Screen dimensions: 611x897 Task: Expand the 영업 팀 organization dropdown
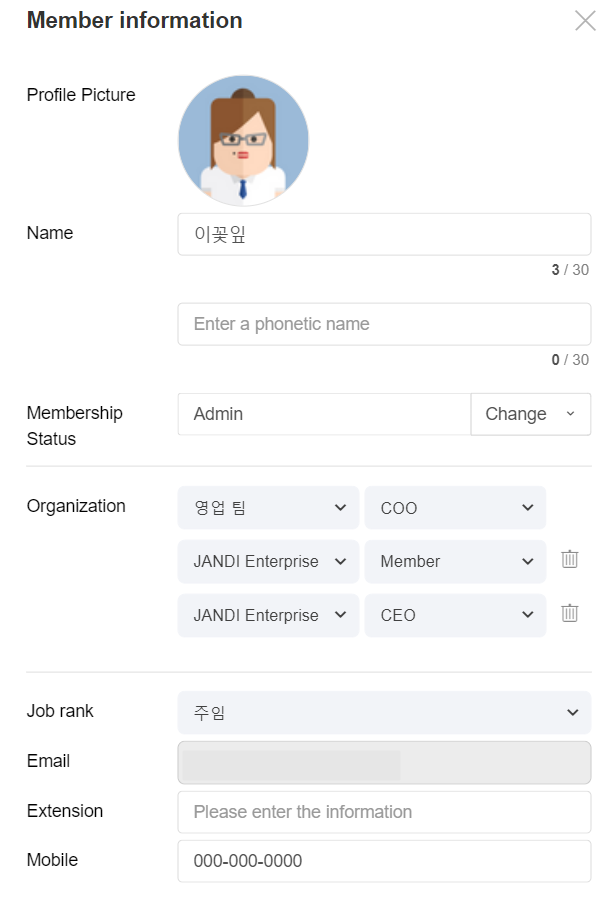click(x=268, y=508)
